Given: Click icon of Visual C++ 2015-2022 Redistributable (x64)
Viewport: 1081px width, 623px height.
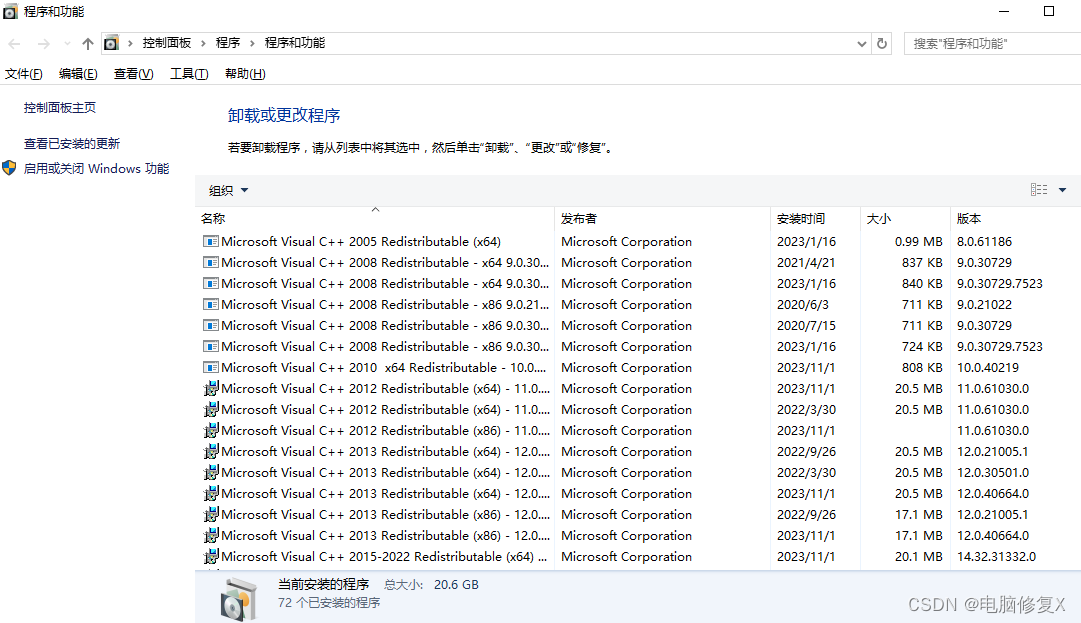Looking at the screenshot, I should click(x=211, y=557).
